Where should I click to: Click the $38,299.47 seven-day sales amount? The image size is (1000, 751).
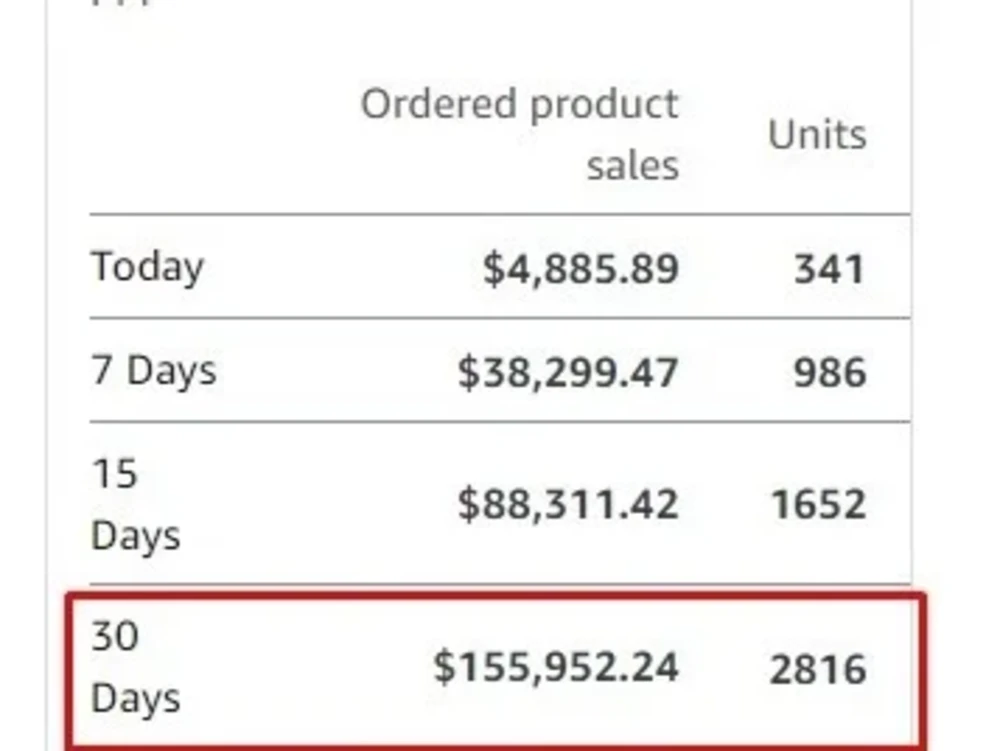568,372
